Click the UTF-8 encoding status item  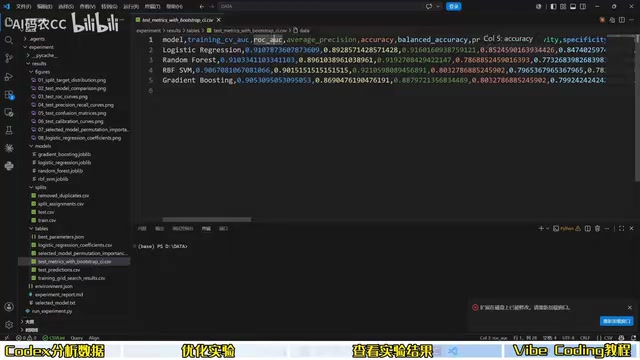click(x=568, y=338)
